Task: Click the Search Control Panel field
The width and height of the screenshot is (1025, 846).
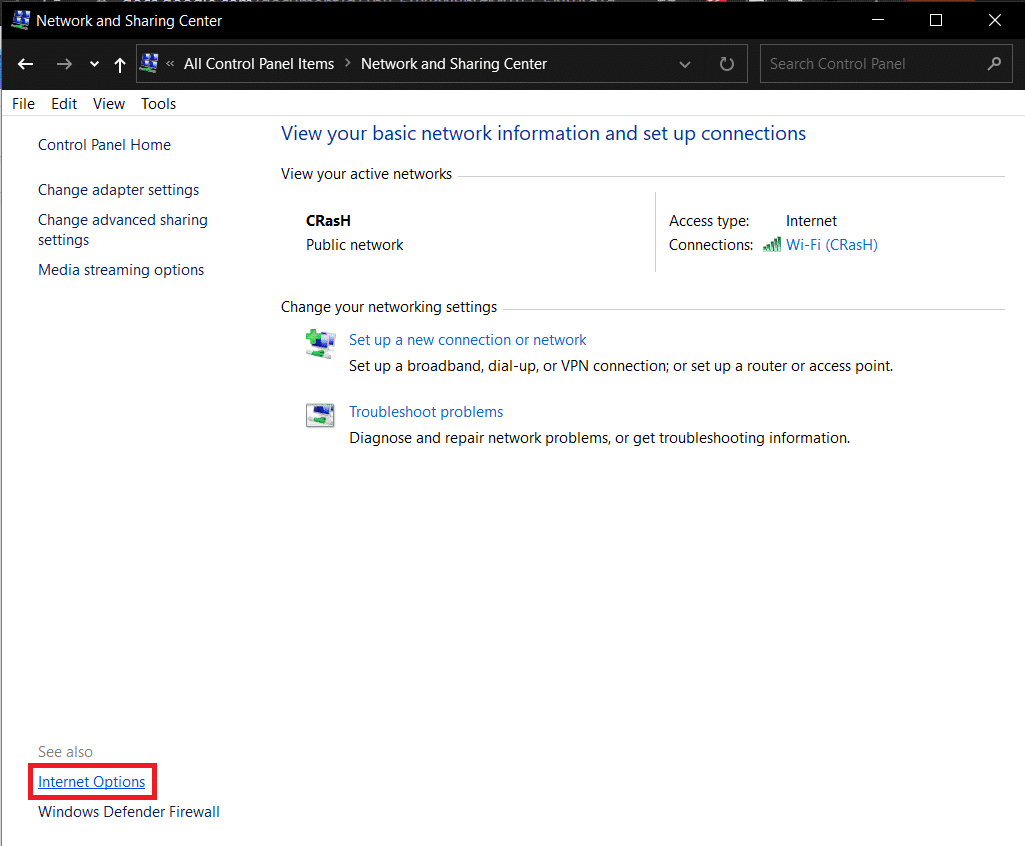Action: click(x=870, y=64)
